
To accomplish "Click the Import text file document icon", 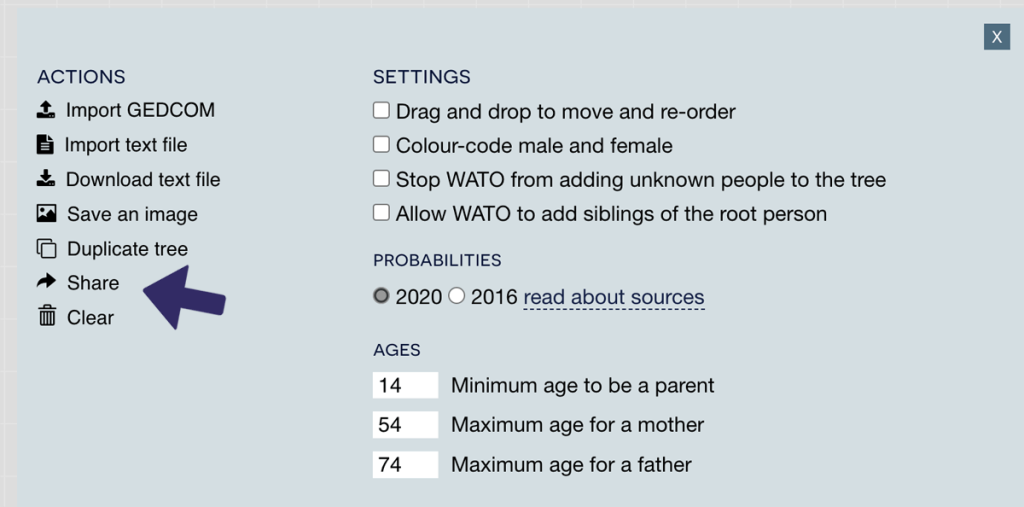I will [x=45, y=145].
